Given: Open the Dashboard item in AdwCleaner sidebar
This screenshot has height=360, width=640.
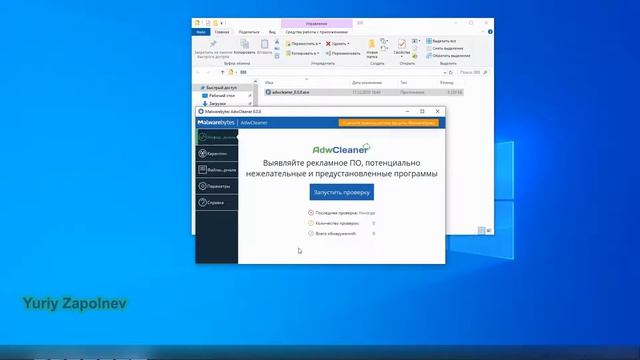Looking at the screenshot, I should point(217,137).
